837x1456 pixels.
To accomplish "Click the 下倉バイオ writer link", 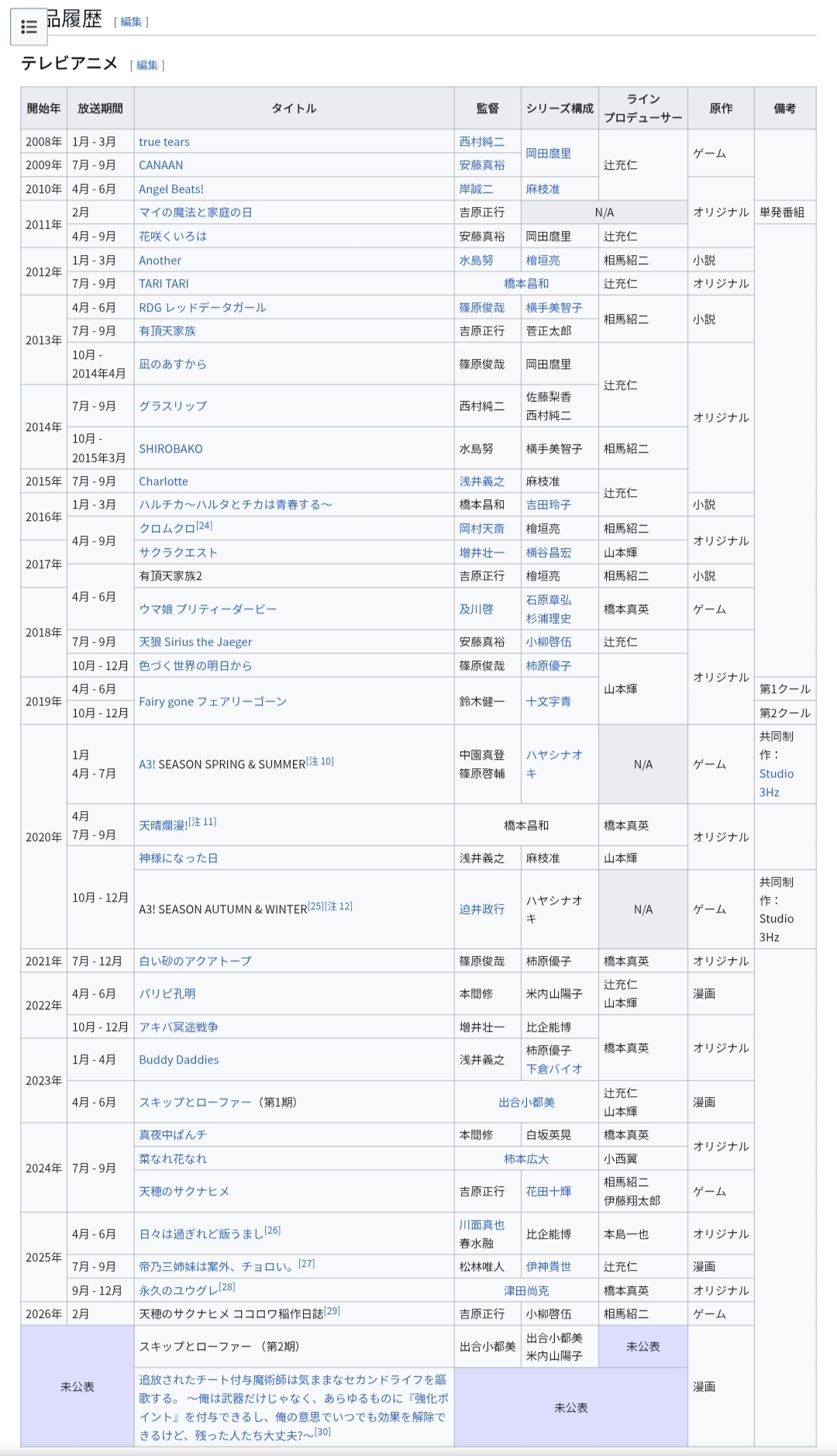I will [553, 1069].
